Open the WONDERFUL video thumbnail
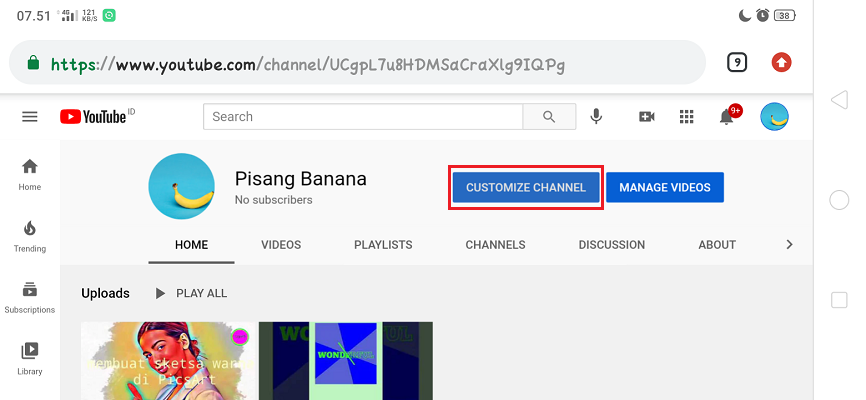 pos(346,361)
